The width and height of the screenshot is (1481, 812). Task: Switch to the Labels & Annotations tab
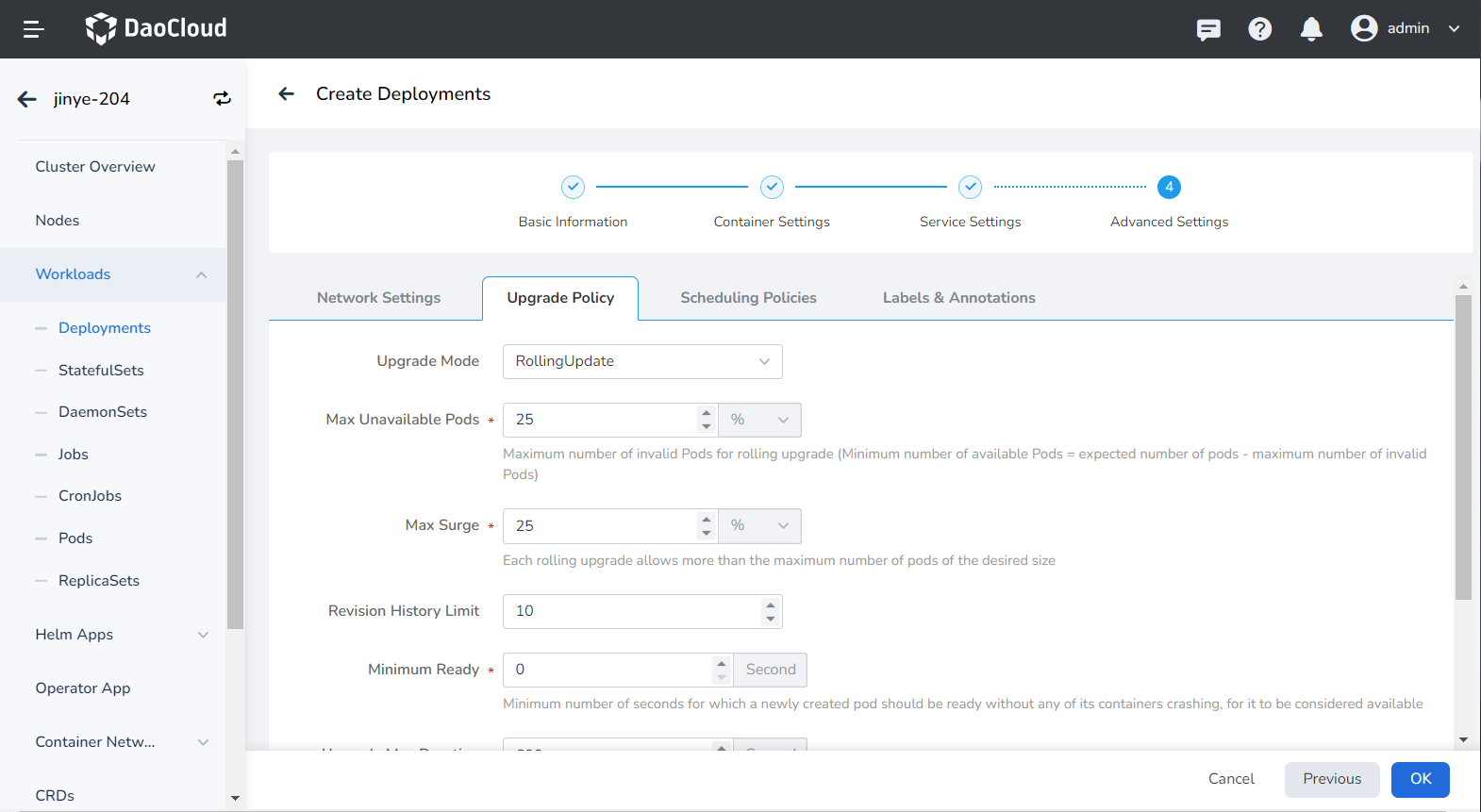[x=958, y=298]
